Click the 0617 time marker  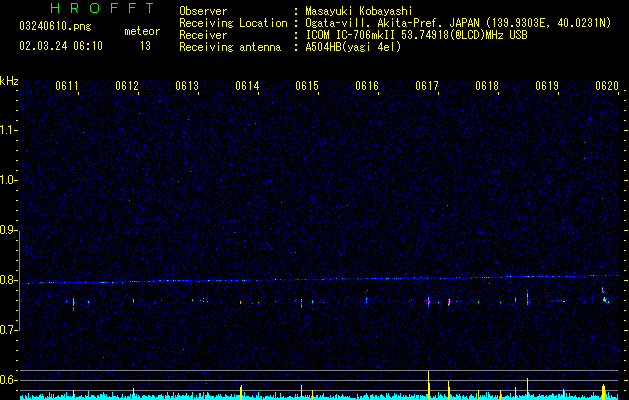pyautogui.click(x=427, y=86)
